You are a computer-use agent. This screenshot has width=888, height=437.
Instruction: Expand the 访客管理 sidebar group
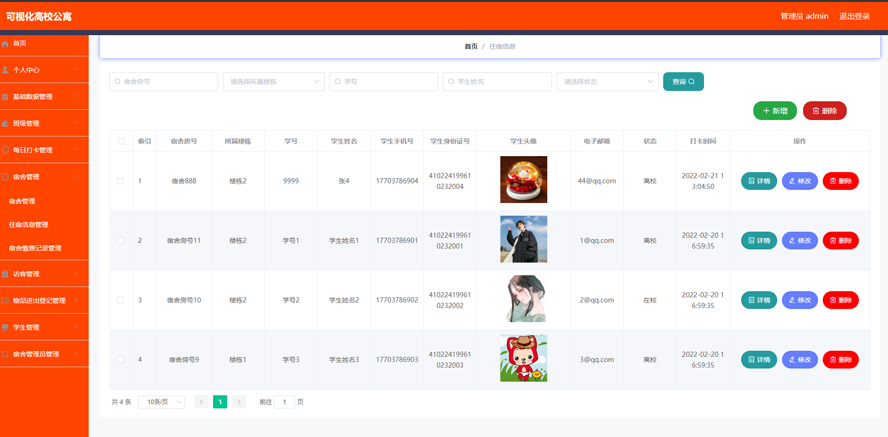44,273
